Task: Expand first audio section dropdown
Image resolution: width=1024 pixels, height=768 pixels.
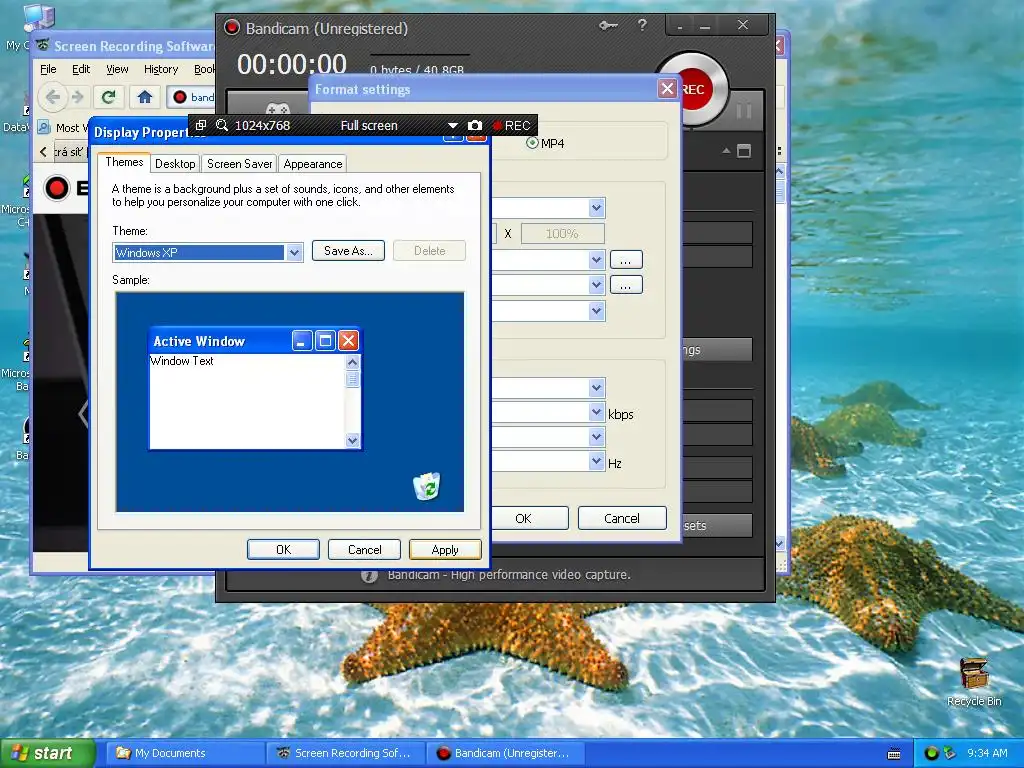Action: click(596, 388)
